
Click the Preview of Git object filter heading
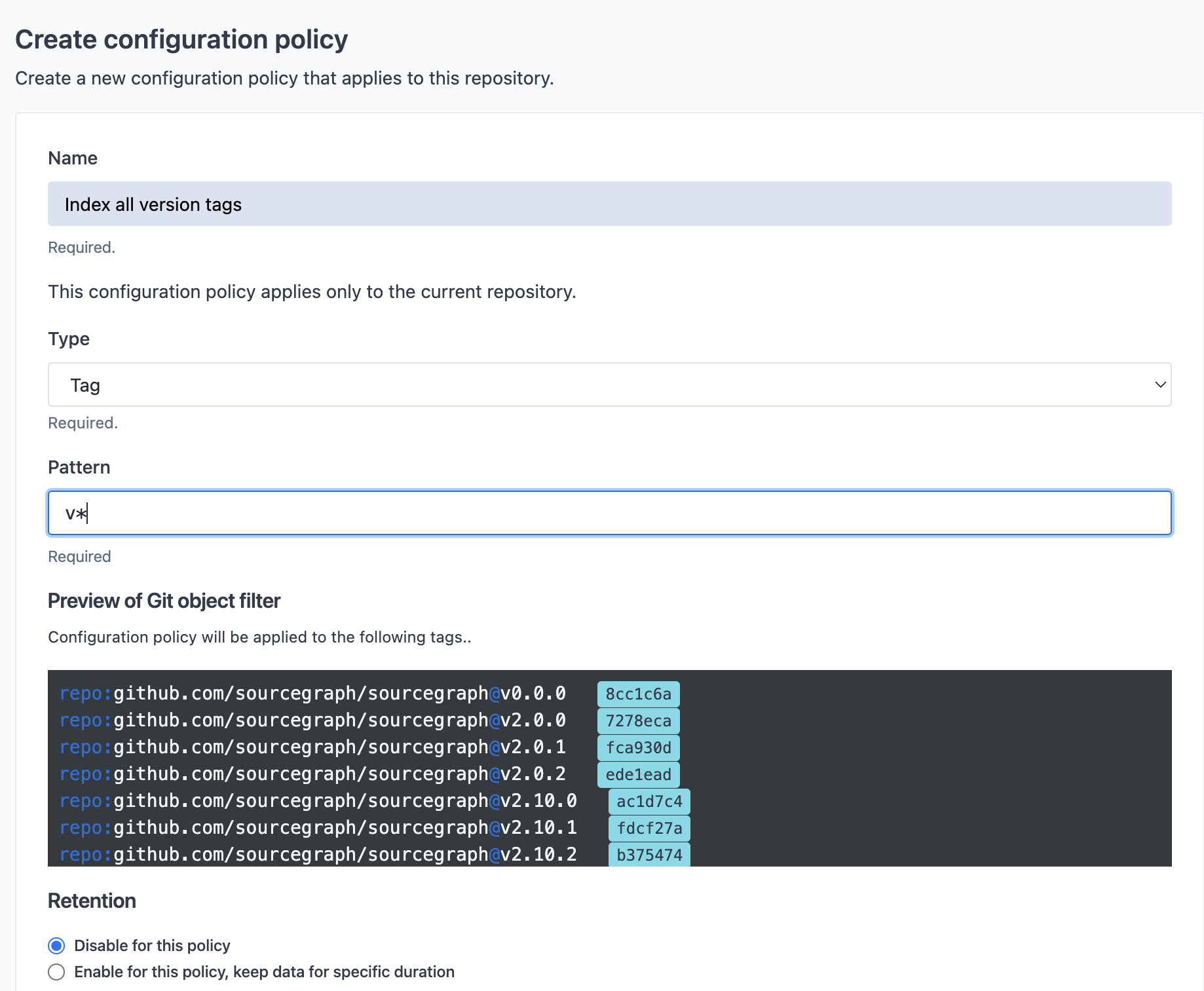(164, 601)
